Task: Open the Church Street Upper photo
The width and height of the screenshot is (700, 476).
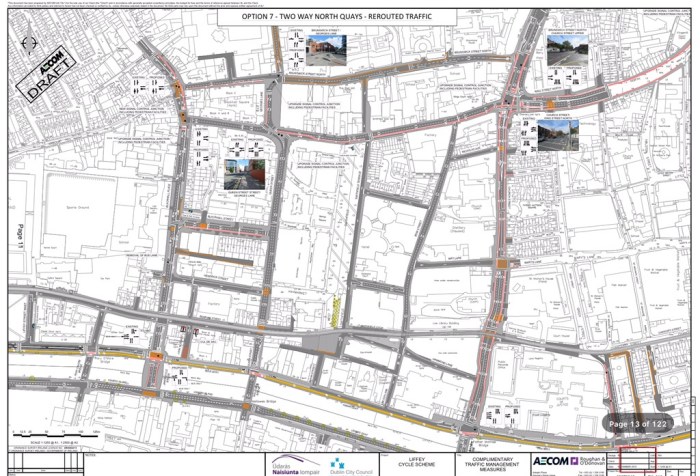Action: point(562,49)
